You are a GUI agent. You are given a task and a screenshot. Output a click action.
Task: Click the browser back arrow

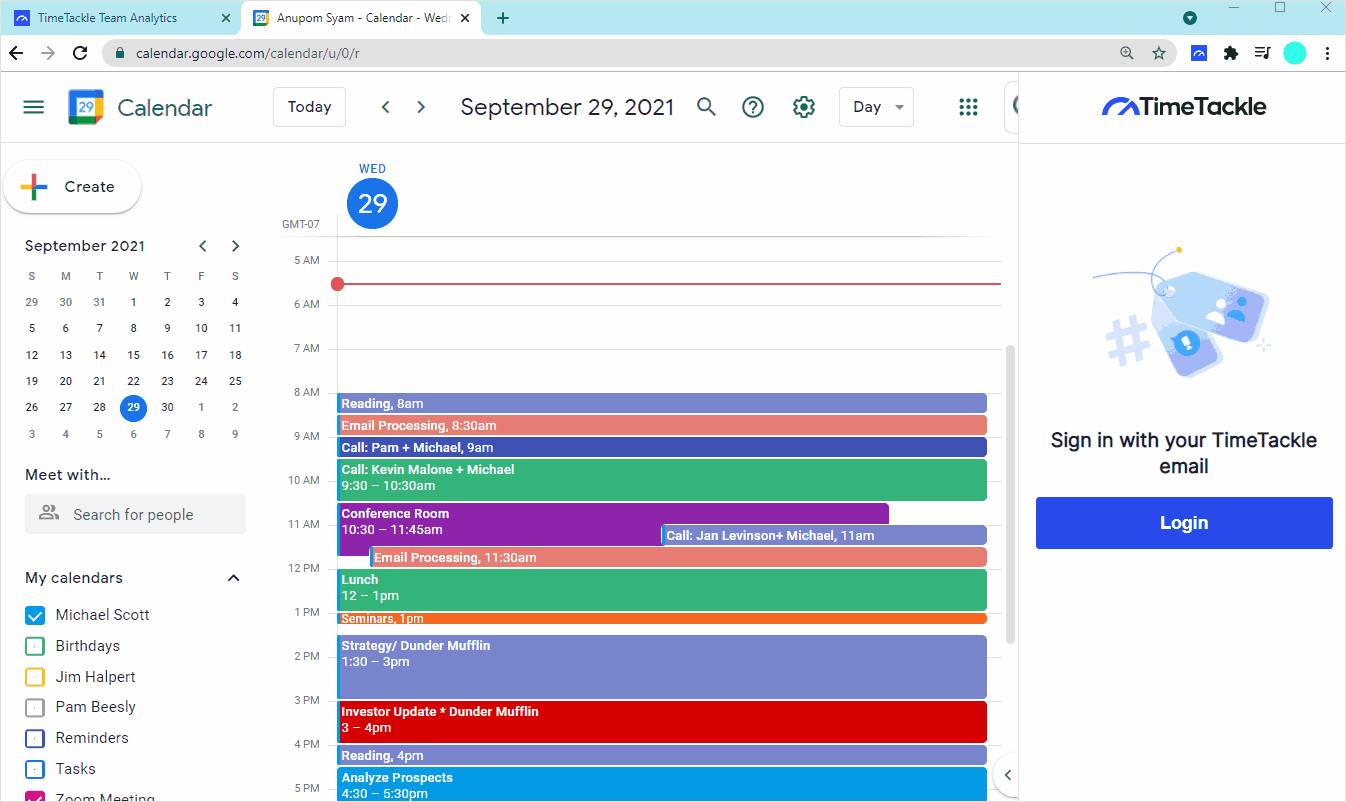[16, 53]
